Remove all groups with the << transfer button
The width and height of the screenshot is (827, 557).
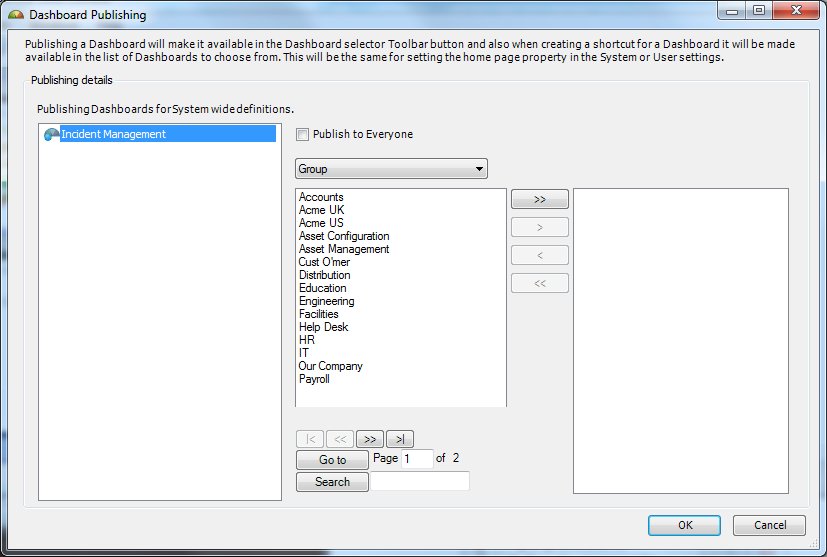[540, 283]
